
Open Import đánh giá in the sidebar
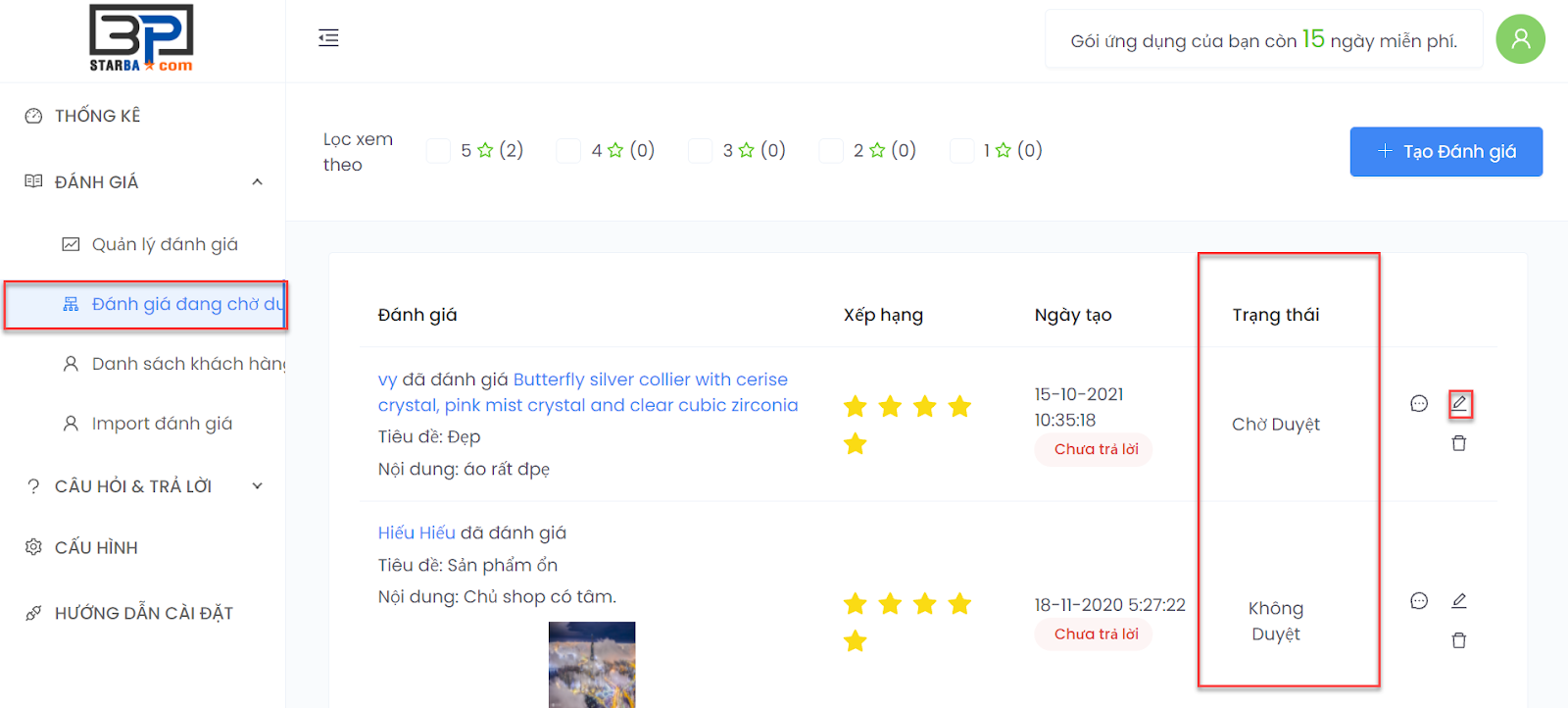point(162,424)
